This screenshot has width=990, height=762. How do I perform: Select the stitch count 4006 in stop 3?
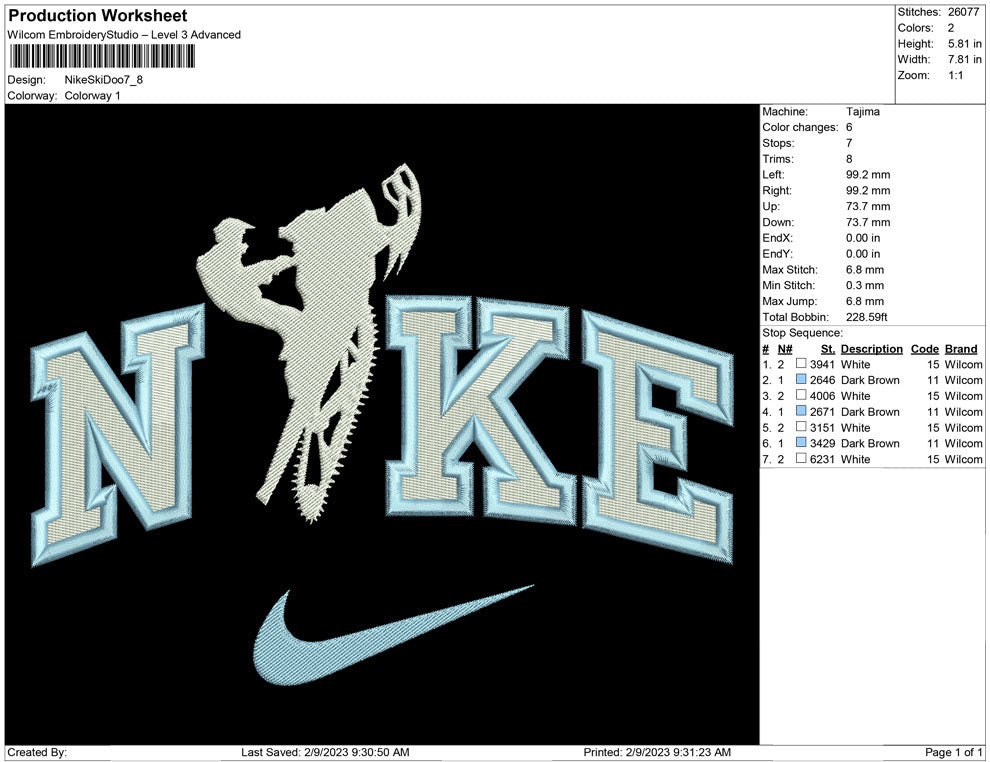(822, 396)
